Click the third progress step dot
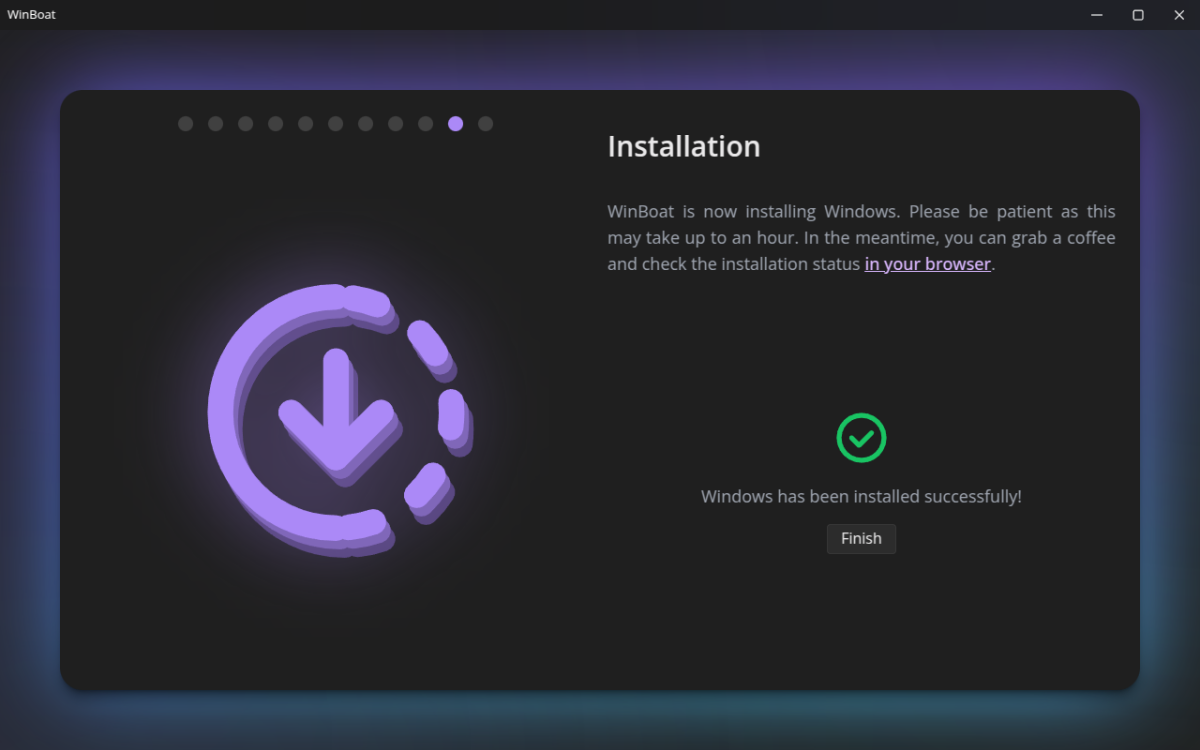 [x=245, y=123]
